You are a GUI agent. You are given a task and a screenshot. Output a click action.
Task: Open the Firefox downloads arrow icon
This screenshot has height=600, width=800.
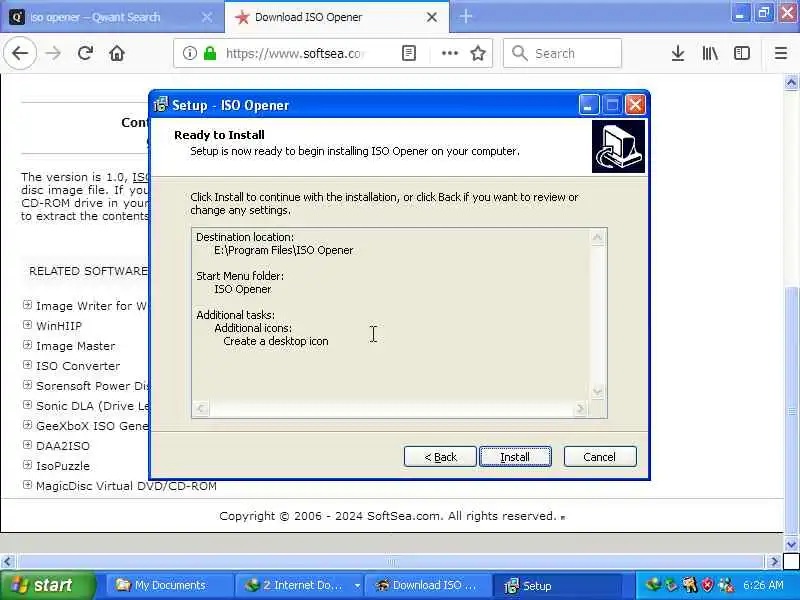tap(678, 53)
